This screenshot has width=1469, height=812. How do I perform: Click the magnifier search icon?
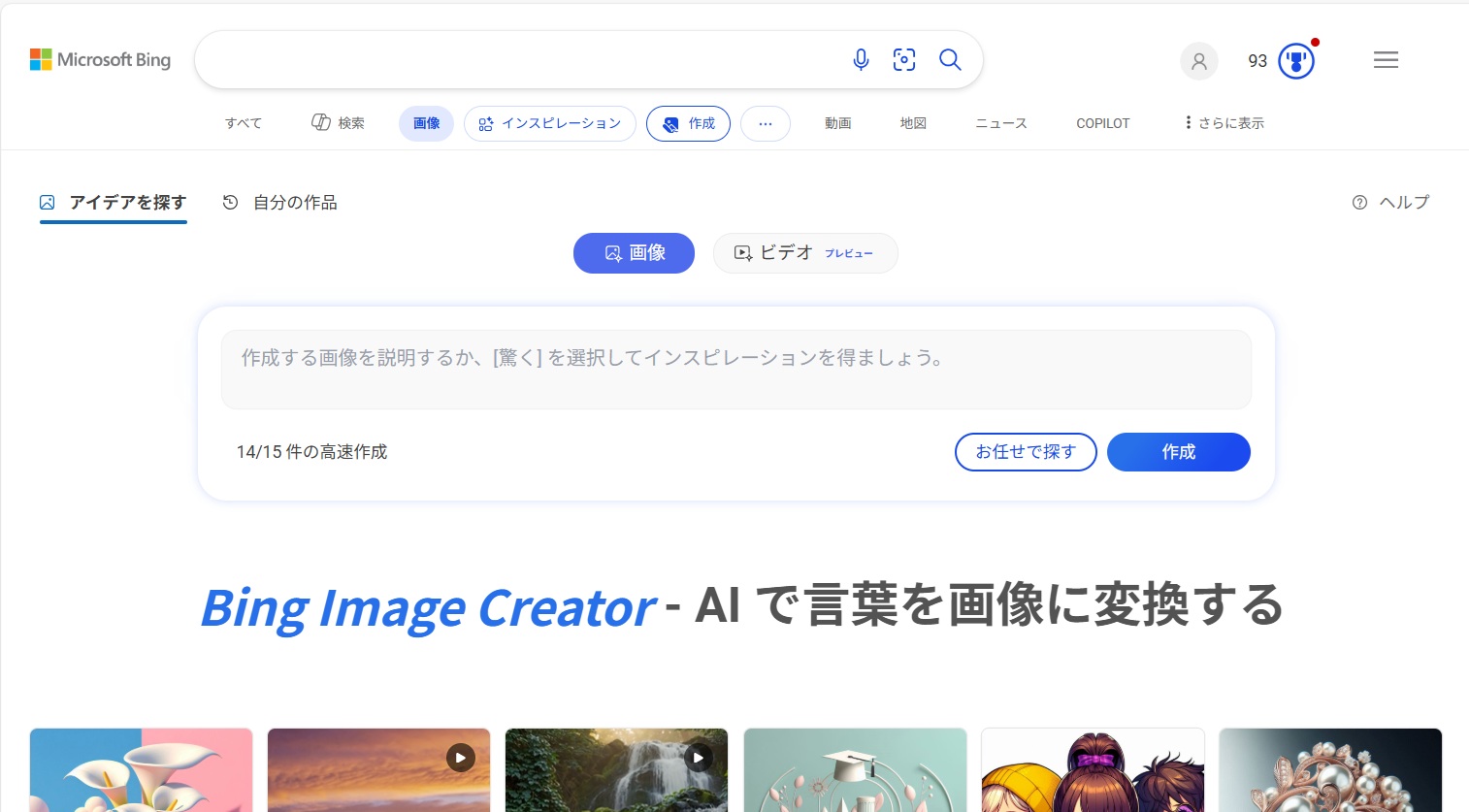(x=951, y=60)
